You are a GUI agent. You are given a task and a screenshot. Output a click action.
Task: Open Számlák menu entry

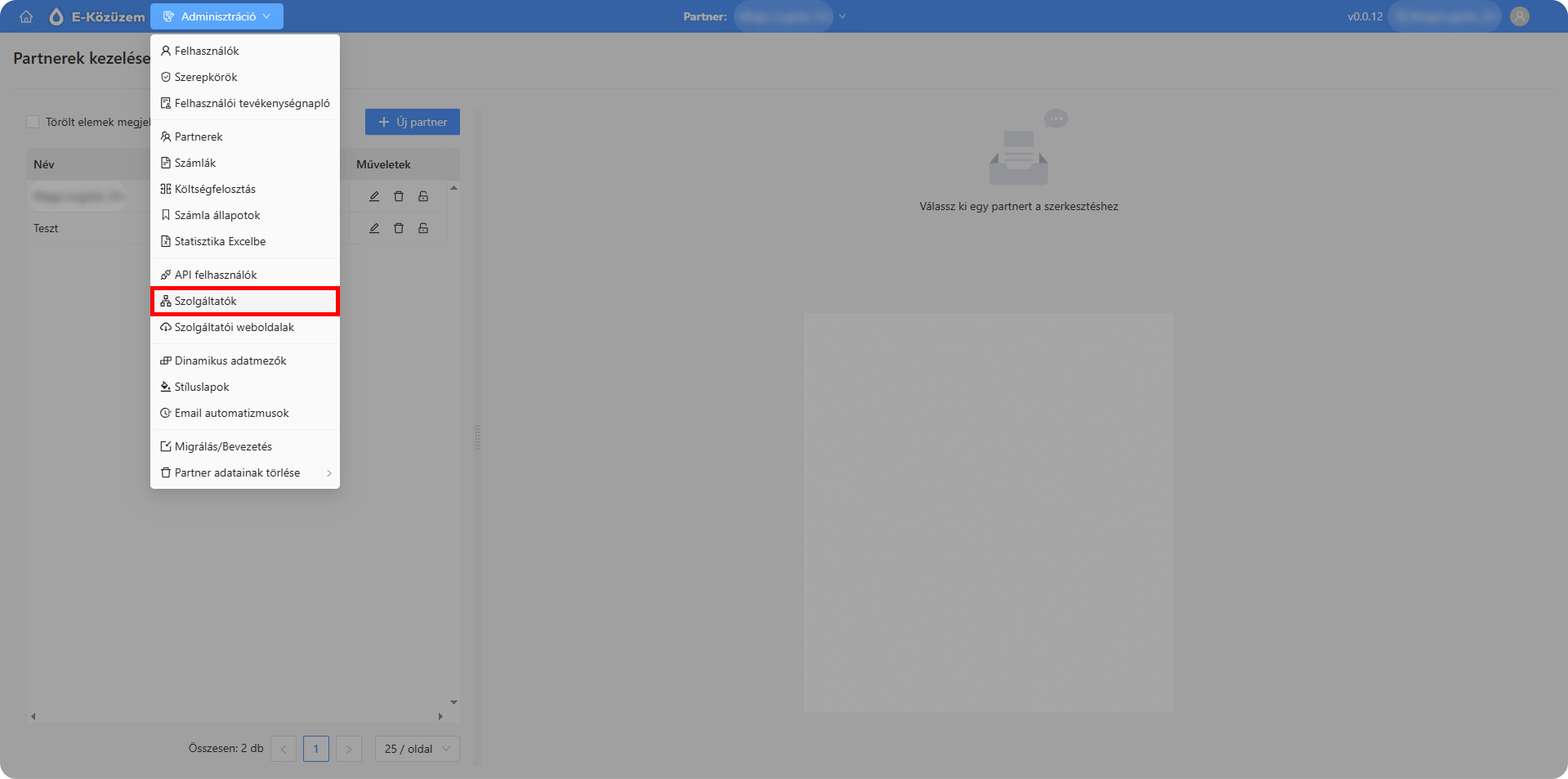245,163
